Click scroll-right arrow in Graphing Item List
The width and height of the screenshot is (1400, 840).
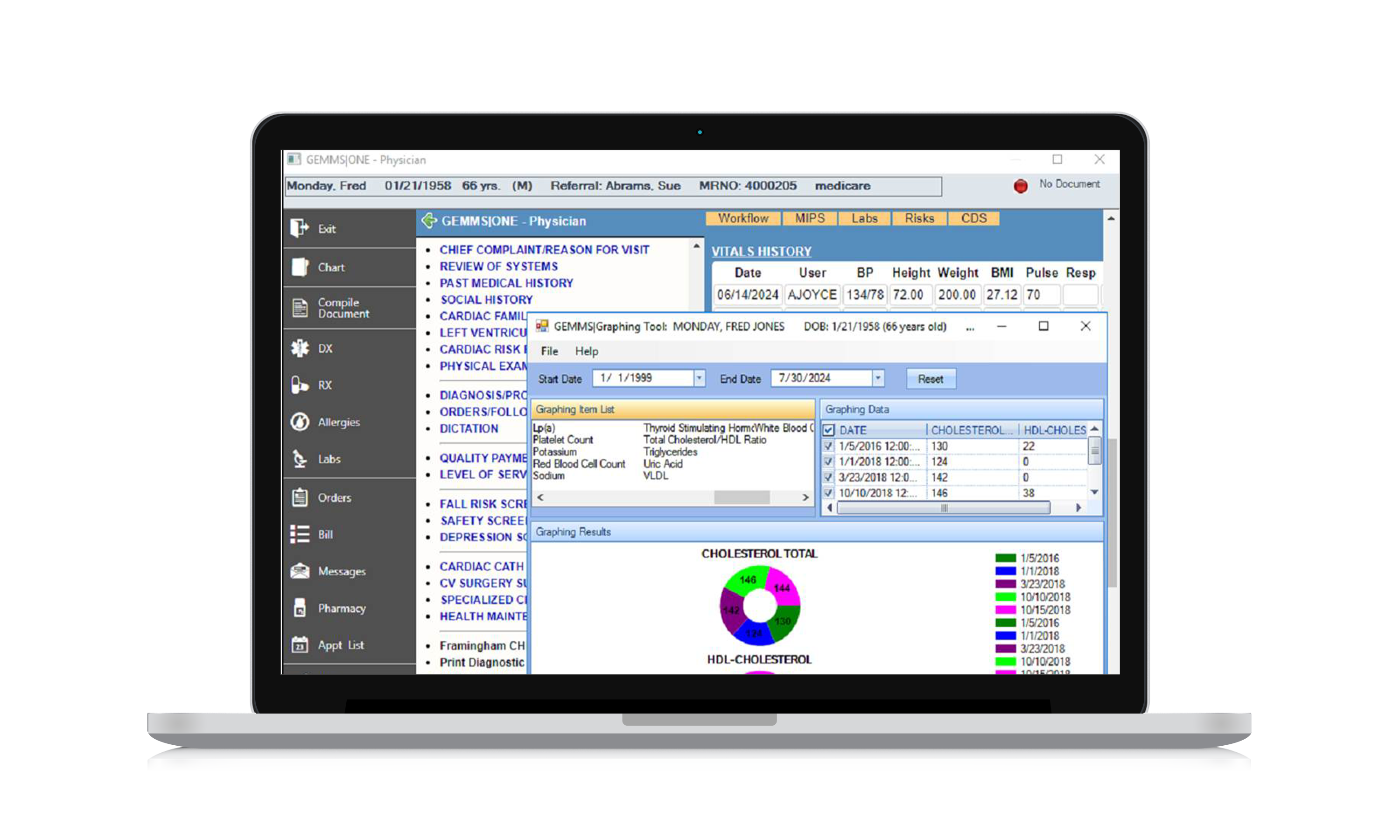pyautogui.click(x=805, y=497)
